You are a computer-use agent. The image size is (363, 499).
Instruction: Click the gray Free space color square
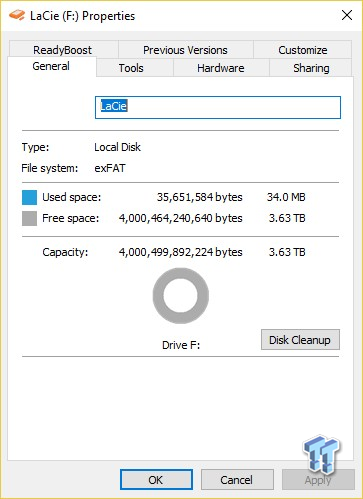pos(29,219)
